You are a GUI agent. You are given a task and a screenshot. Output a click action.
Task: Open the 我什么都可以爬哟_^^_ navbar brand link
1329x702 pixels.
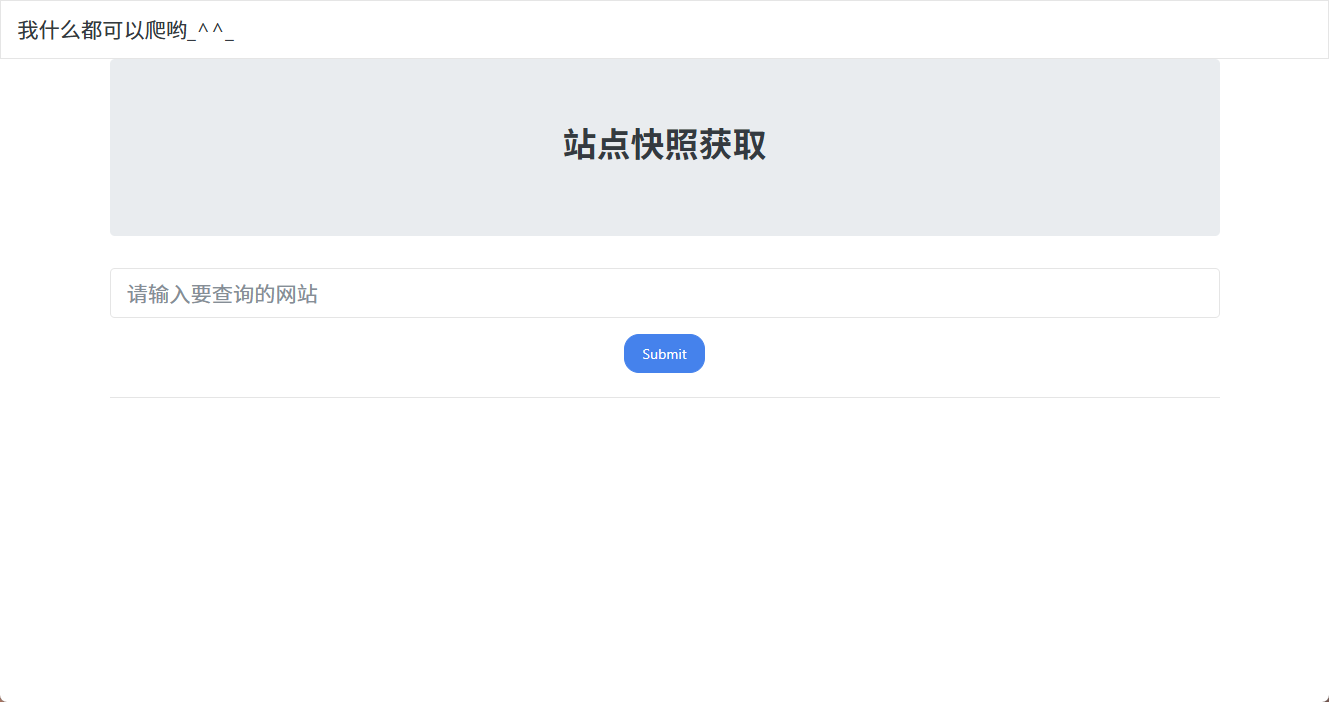(126, 30)
